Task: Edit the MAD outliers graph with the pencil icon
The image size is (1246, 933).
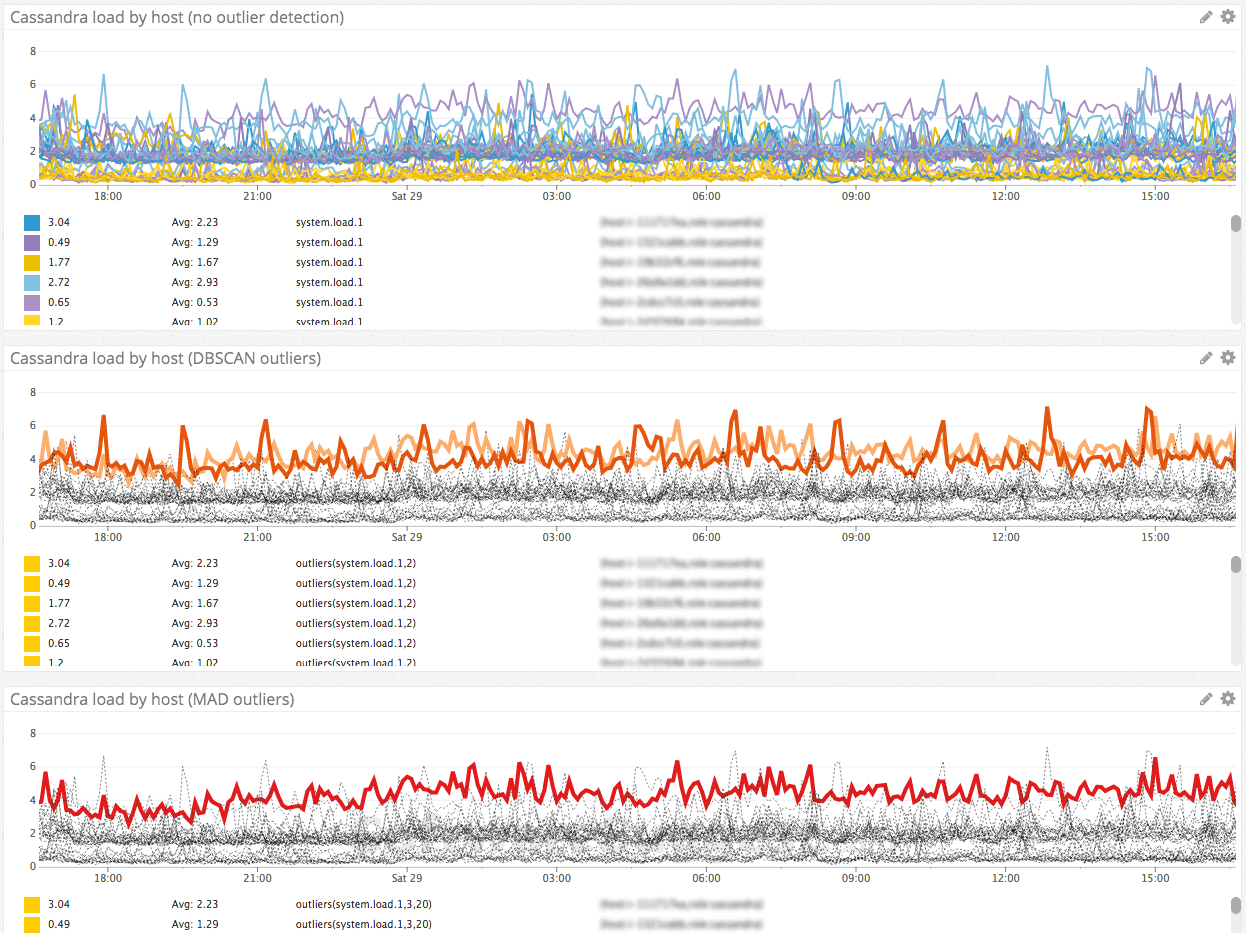Action: coord(1206,699)
